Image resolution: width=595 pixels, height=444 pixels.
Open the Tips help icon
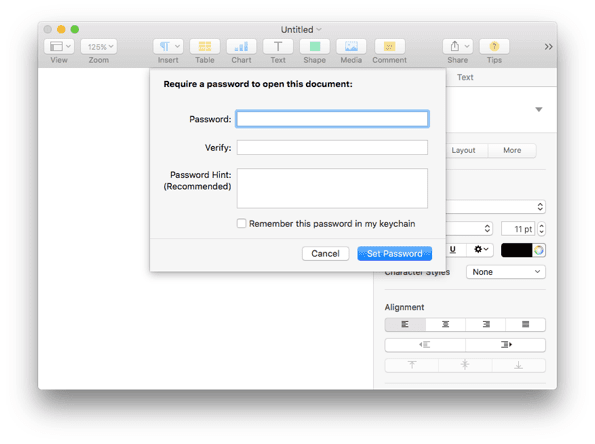(494, 47)
